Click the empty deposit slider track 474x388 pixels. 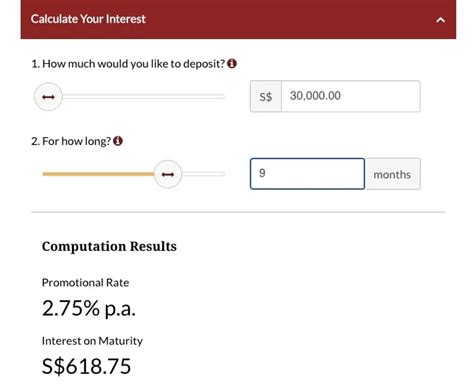(144, 97)
